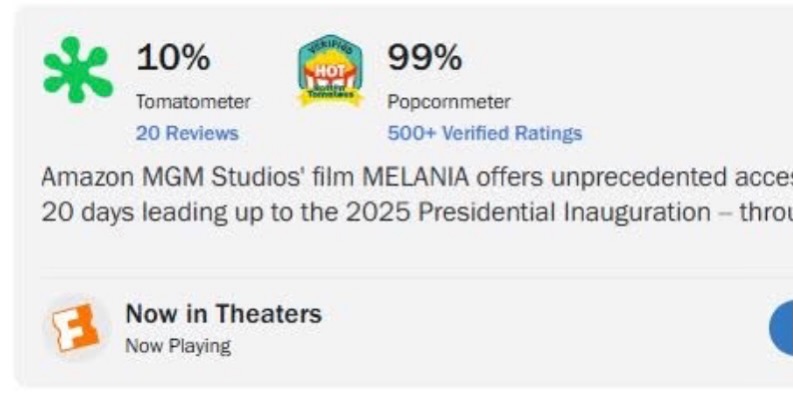Click the divider line above Now in Theaters
The image size is (793, 415).
(x=417, y=277)
